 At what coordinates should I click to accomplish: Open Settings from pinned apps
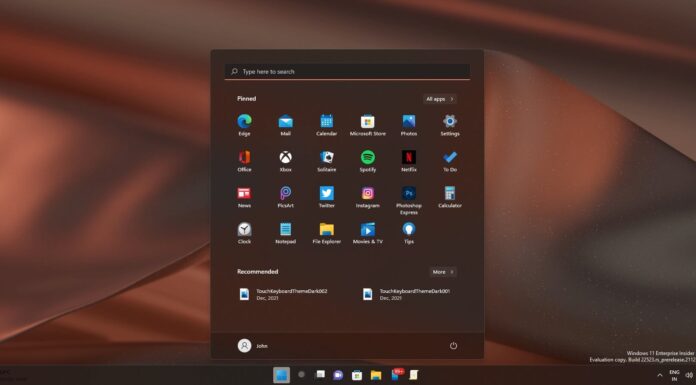click(x=450, y=124)
